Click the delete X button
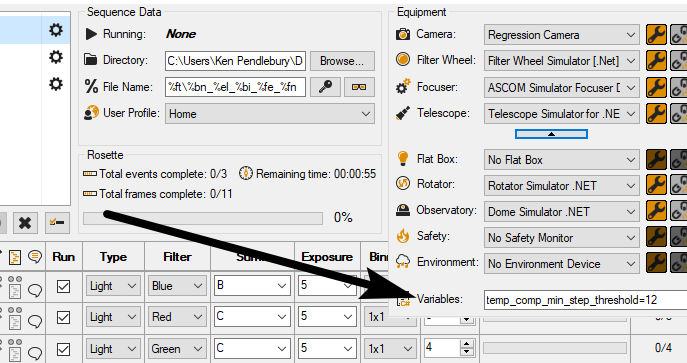The width and height of the screenshot is (687, 363). (x=25, y=223)
